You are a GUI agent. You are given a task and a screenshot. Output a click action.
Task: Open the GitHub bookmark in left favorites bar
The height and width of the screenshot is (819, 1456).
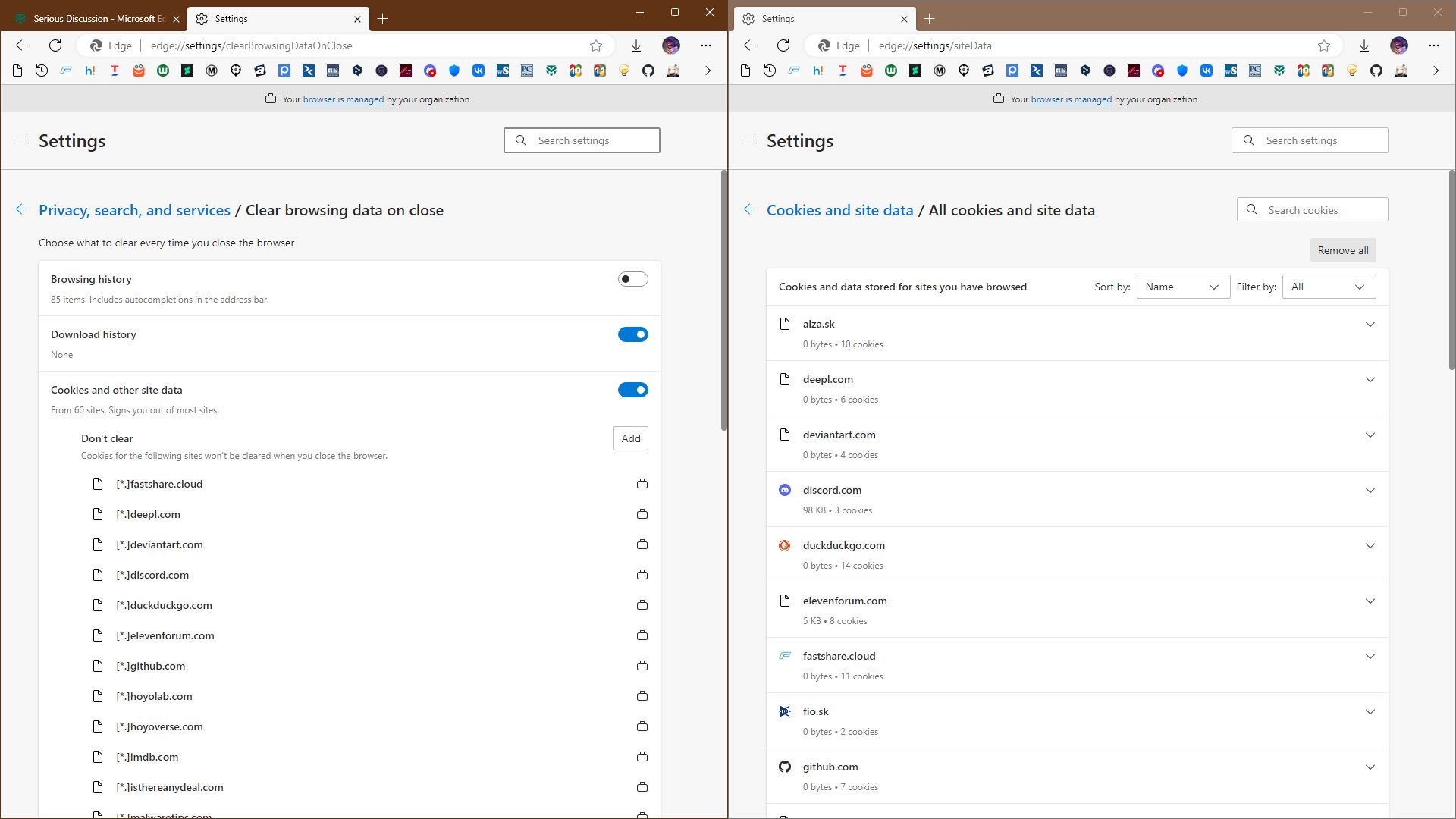pos(648,71)
